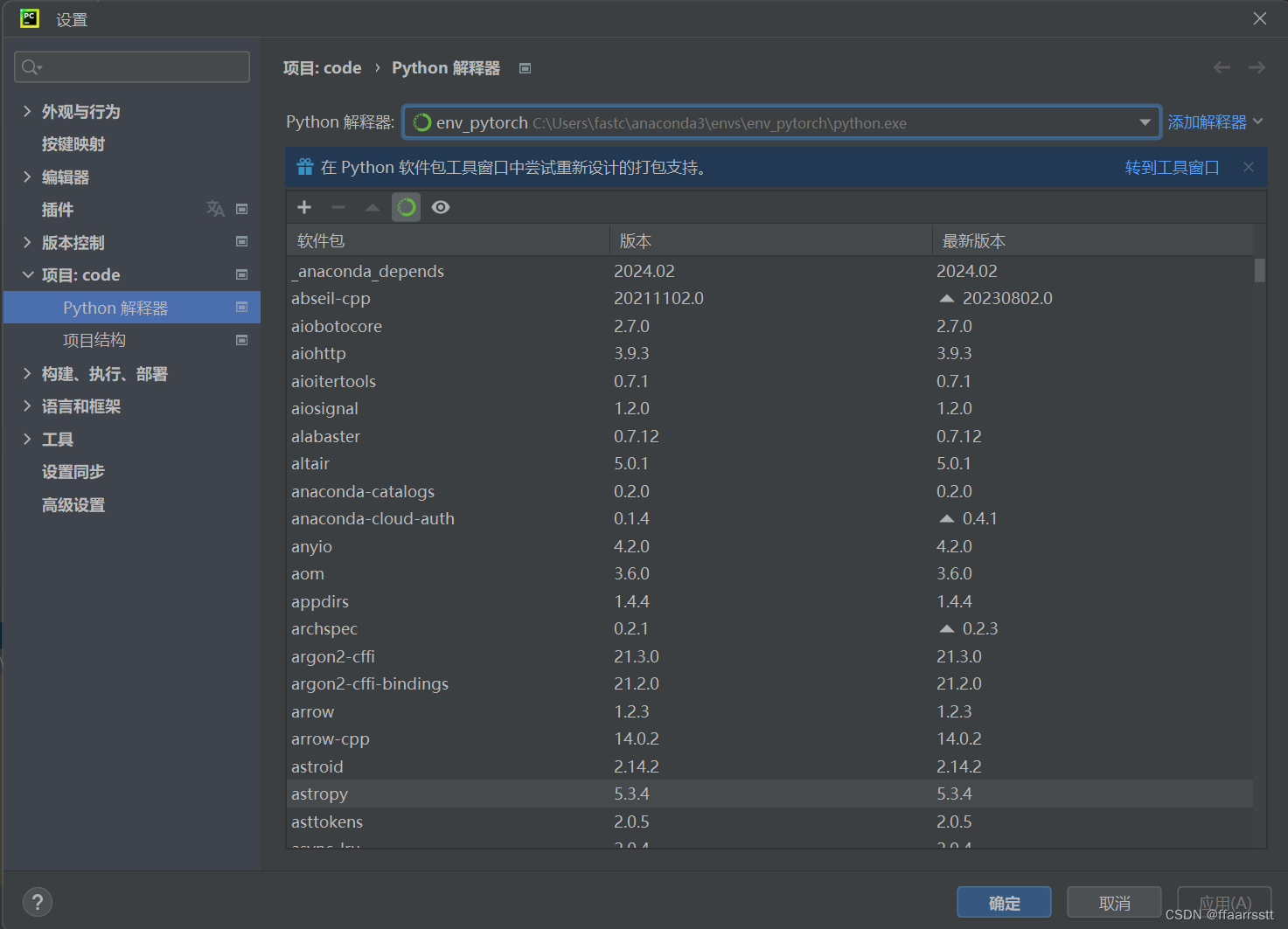This screenshot has width=1288, height=929.
Task: Click the project icon on the 项目: code row
Action: pos(242,274)
